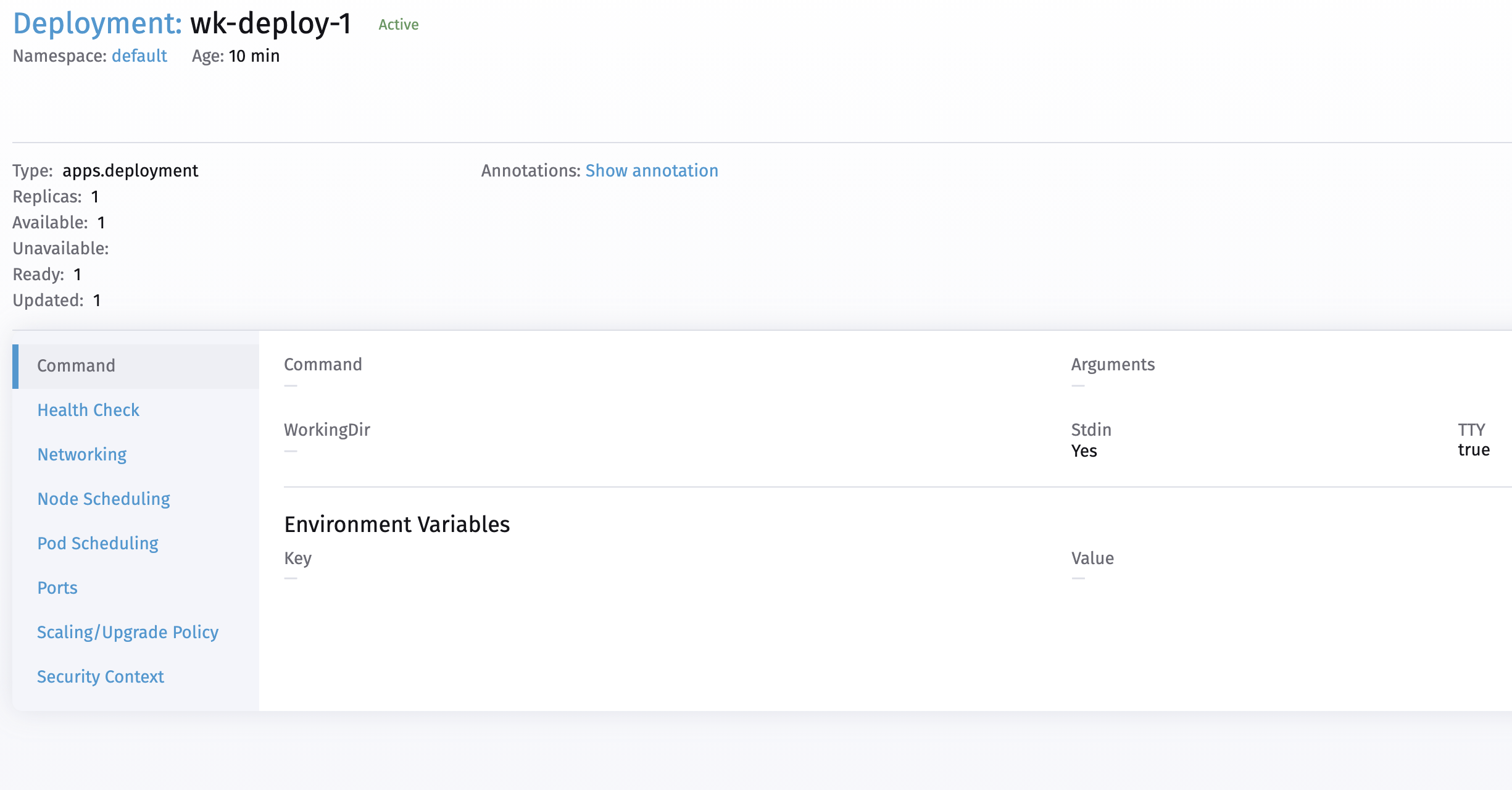Click the WorkingDir value field
Screen dimensions: 1512x790
click(x=290, y=451)
